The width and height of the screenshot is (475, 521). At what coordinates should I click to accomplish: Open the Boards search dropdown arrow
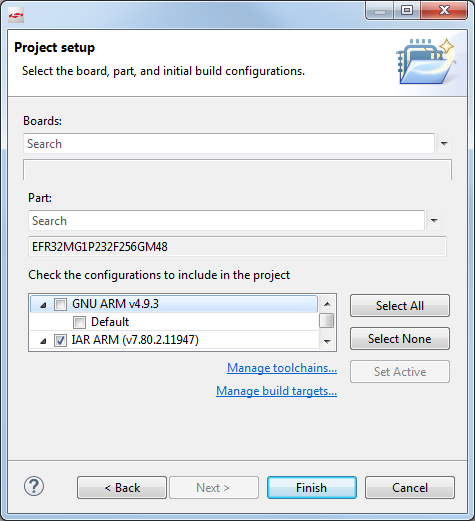444,144
